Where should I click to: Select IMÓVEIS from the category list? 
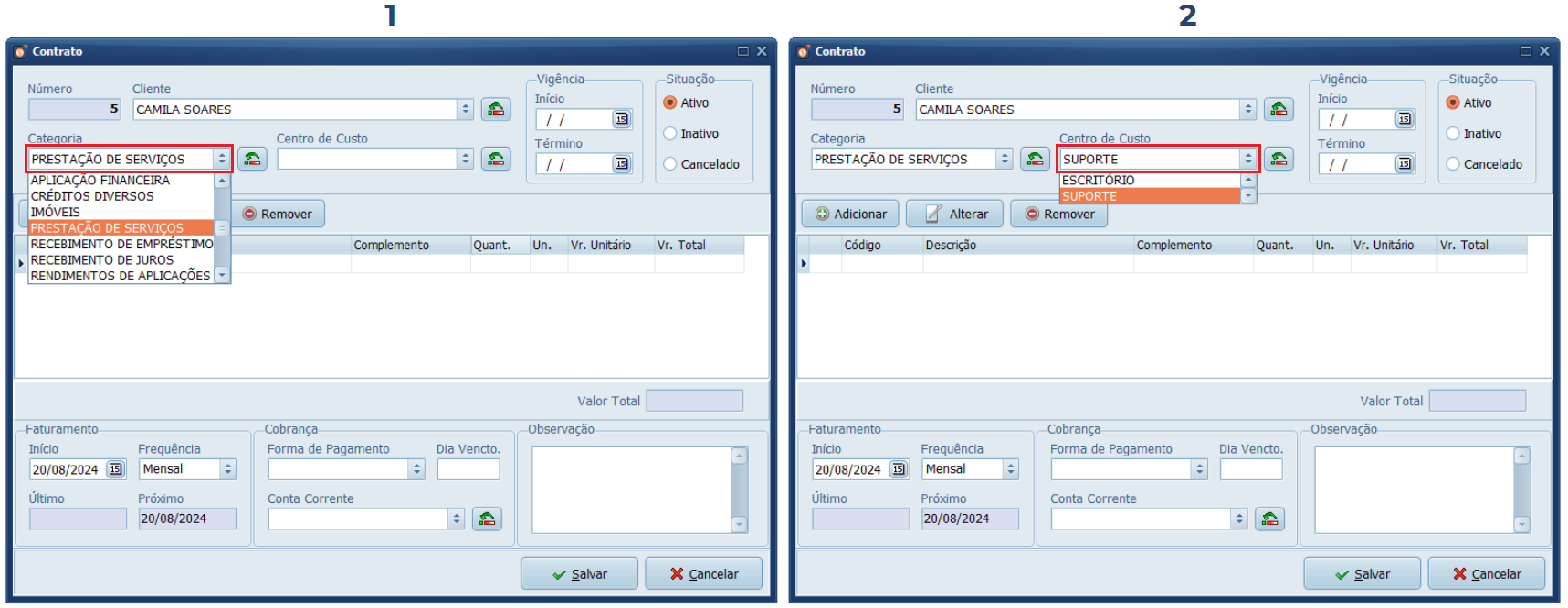pos(56,212)
